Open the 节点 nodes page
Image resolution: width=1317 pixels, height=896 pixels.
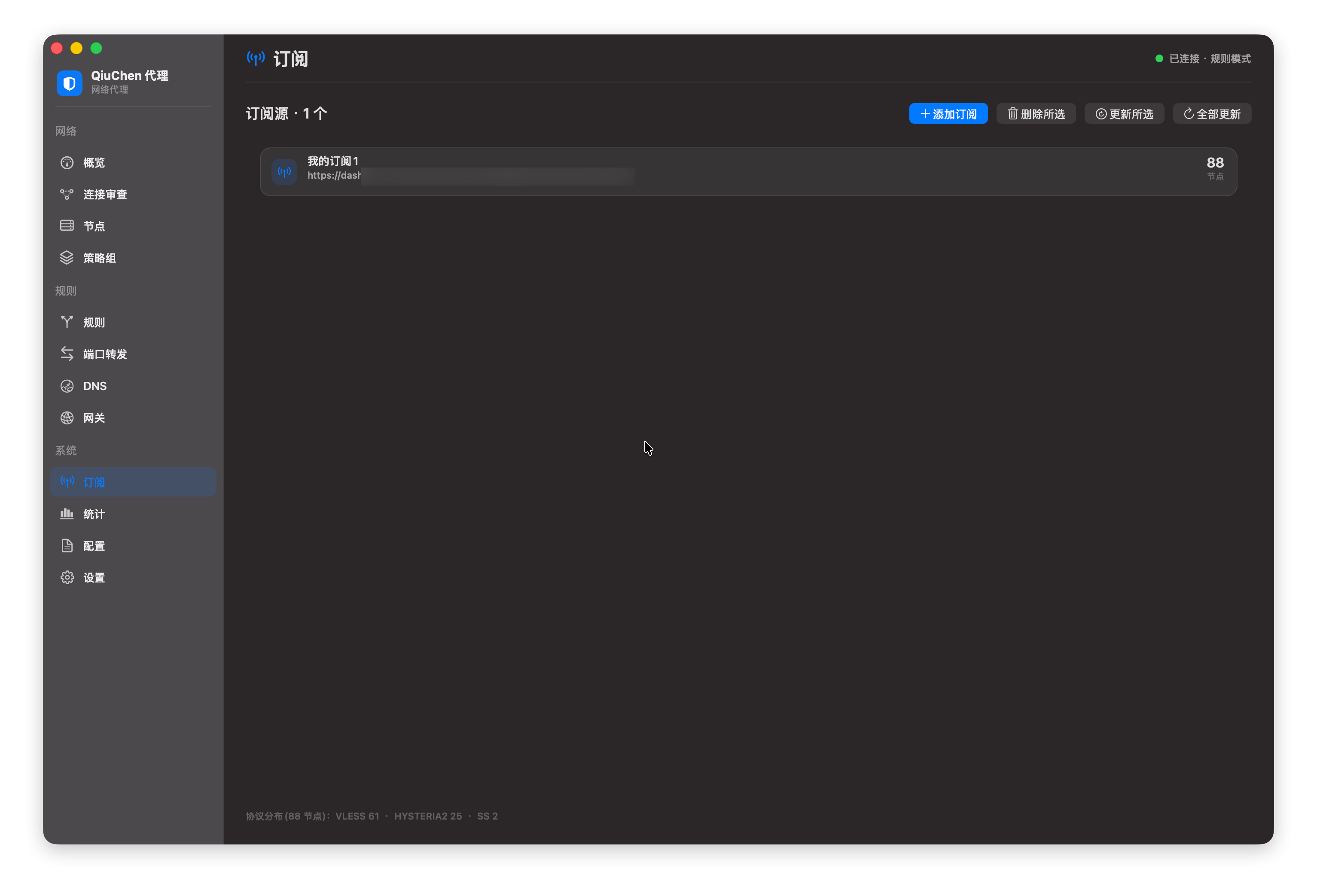(133, 226)
